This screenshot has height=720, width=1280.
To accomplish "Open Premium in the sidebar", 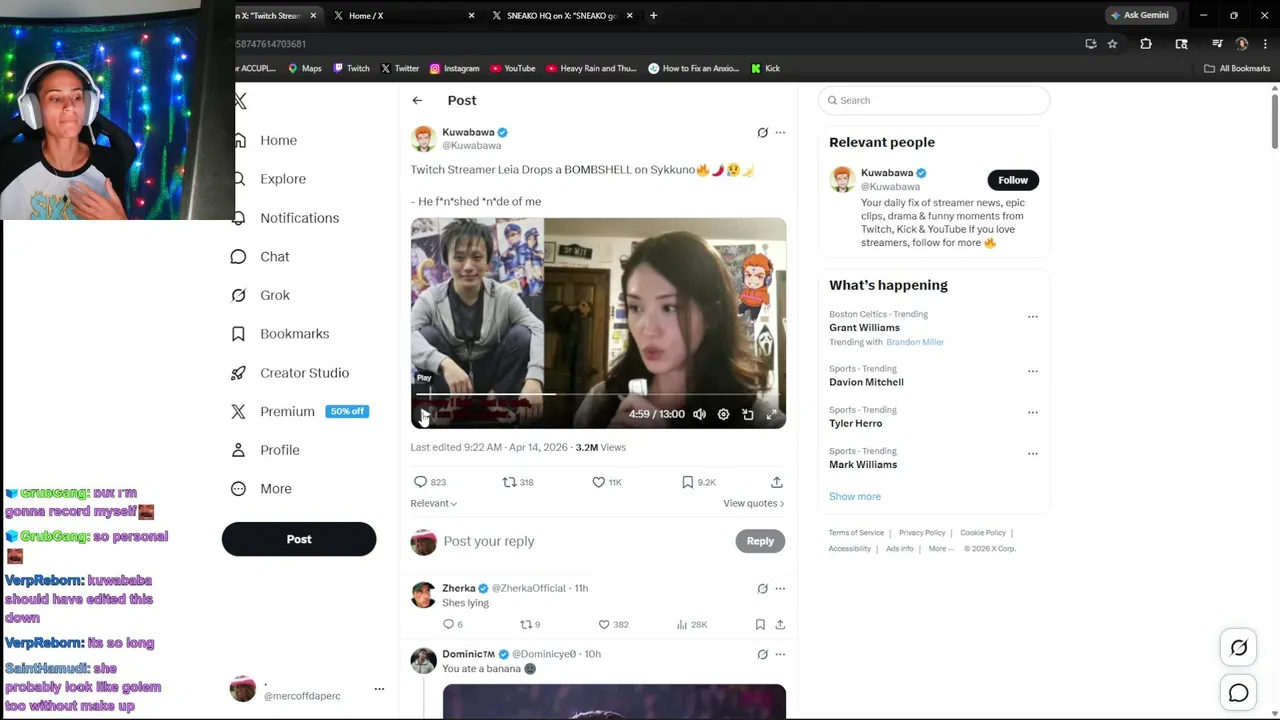I will click(287, 411).
